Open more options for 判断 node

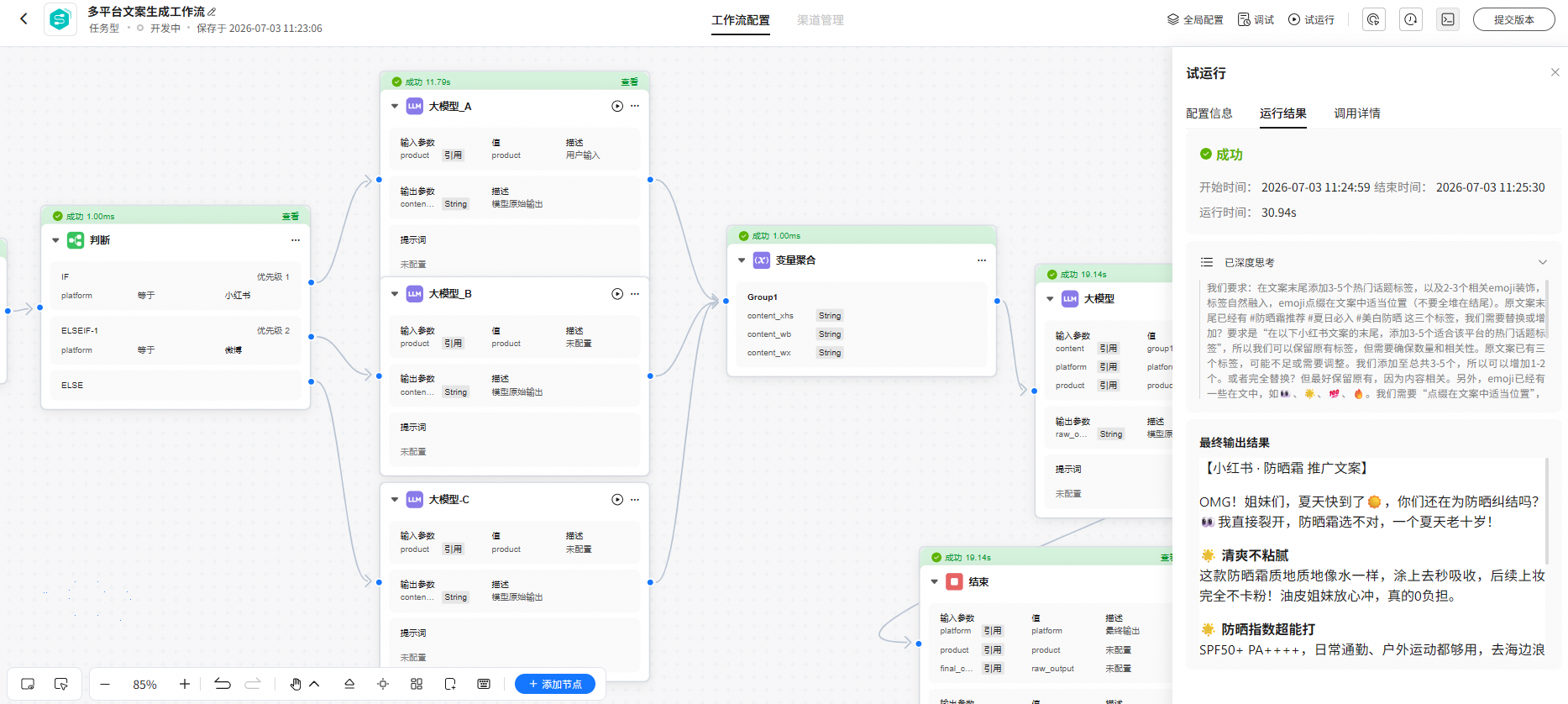point(296,240)
